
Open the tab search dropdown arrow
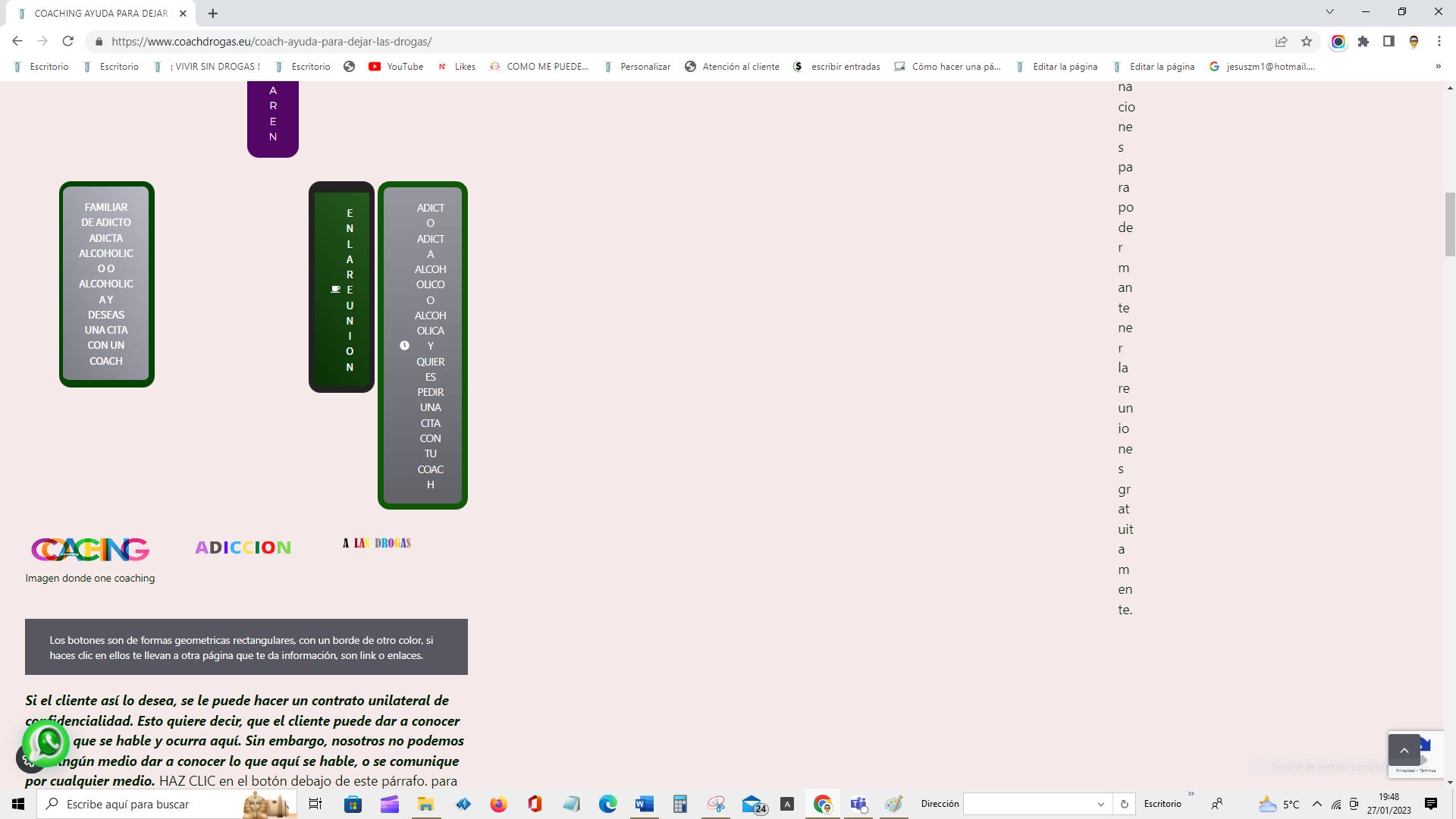[x=1329, y=12]
